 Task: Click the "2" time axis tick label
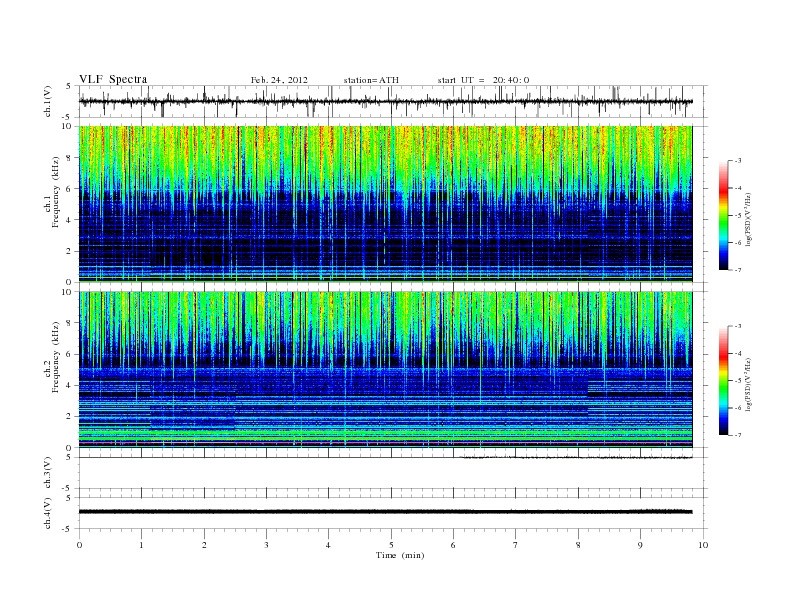coord(204,545)
